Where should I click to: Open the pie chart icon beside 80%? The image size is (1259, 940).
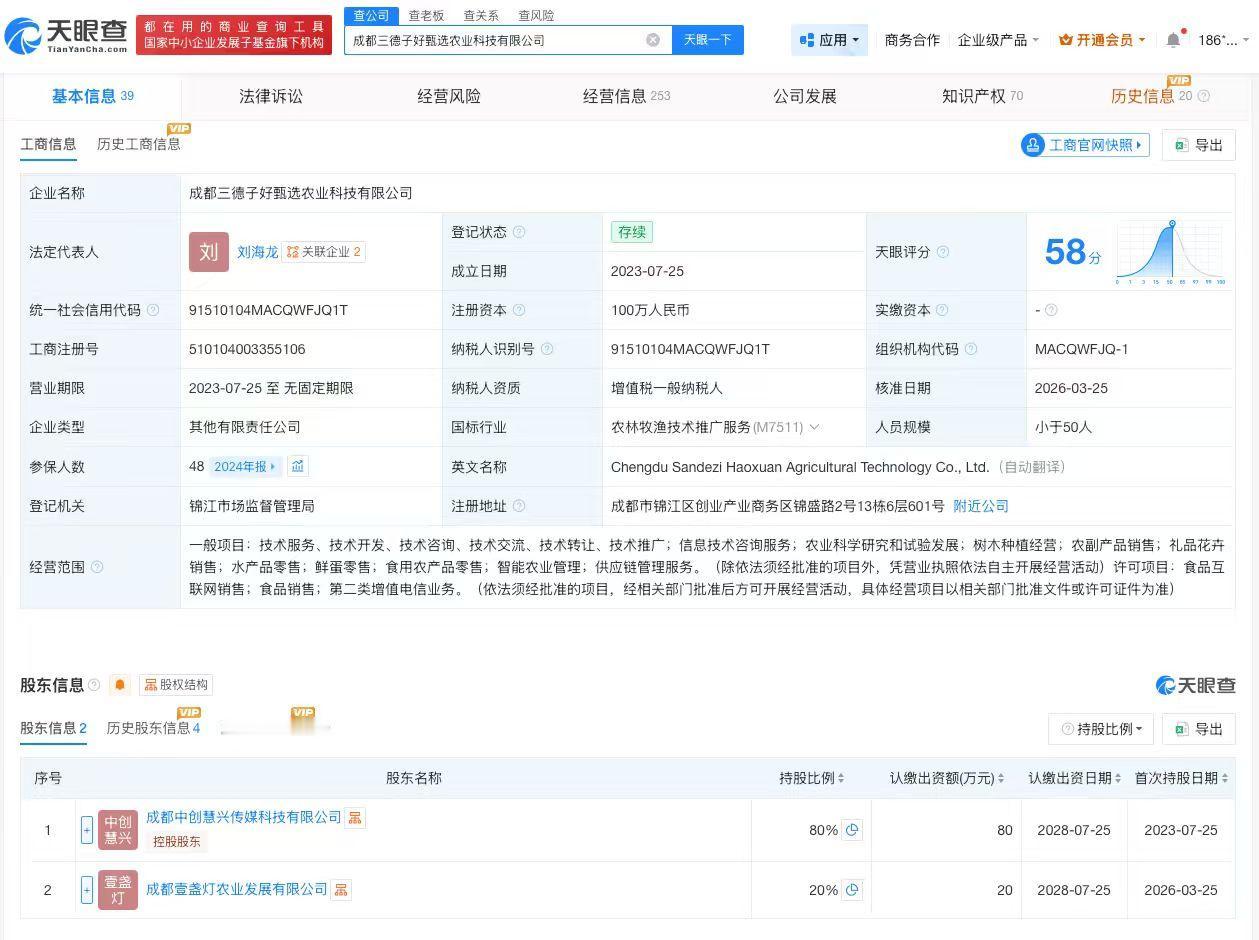click(852, 830)
